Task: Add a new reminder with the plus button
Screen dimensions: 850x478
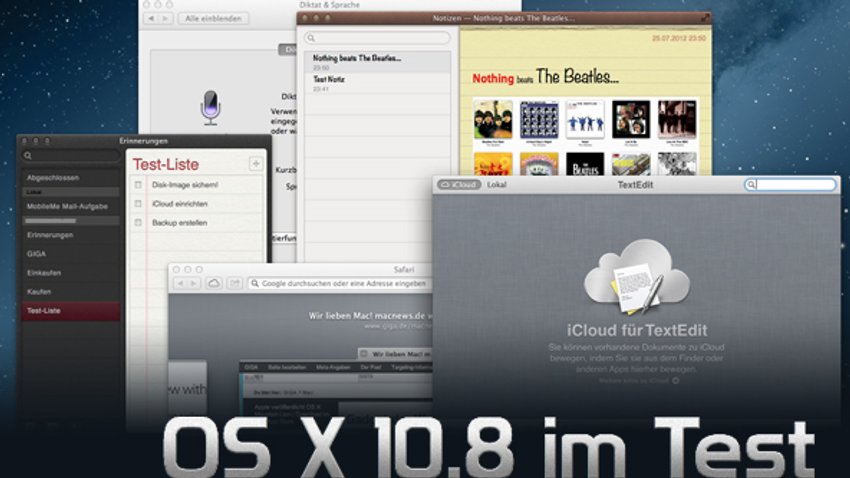Action: [x=256, y=164]
